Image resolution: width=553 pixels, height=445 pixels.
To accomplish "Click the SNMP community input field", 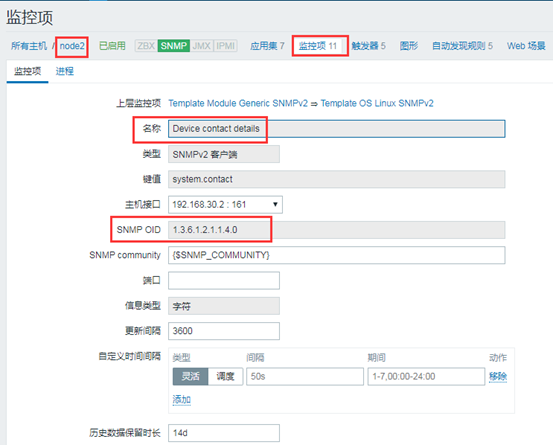I will coord(336,255).
